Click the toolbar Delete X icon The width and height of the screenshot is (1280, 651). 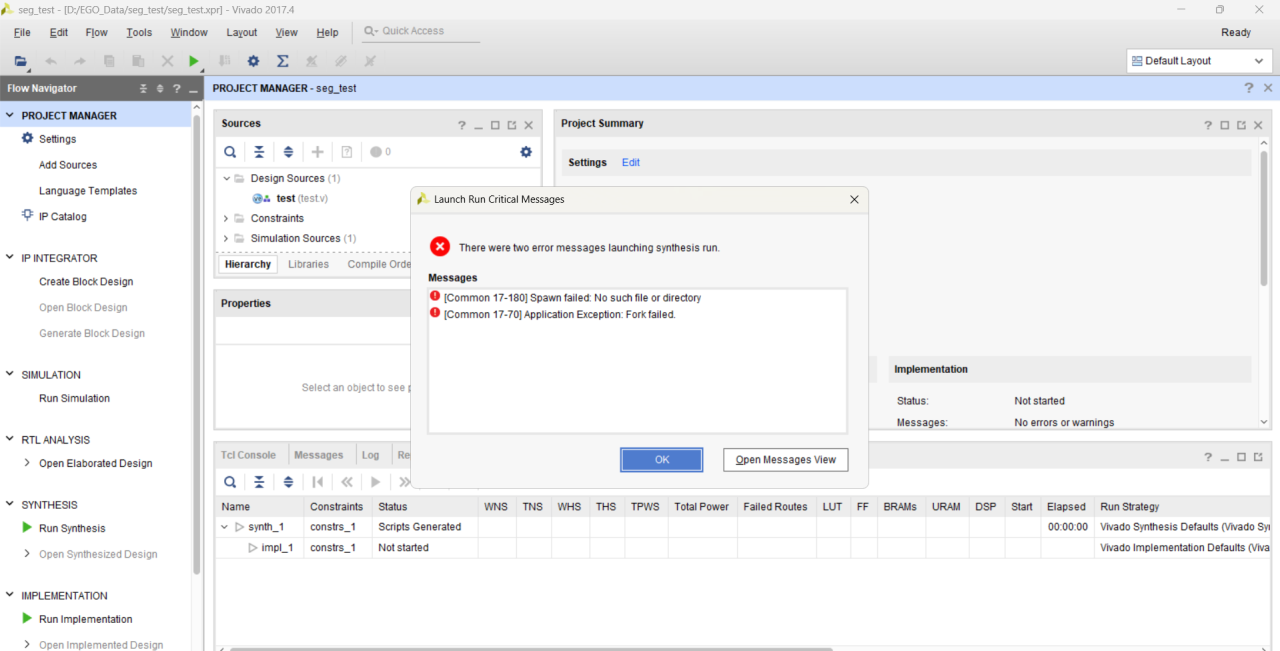(x=167, y=61)
